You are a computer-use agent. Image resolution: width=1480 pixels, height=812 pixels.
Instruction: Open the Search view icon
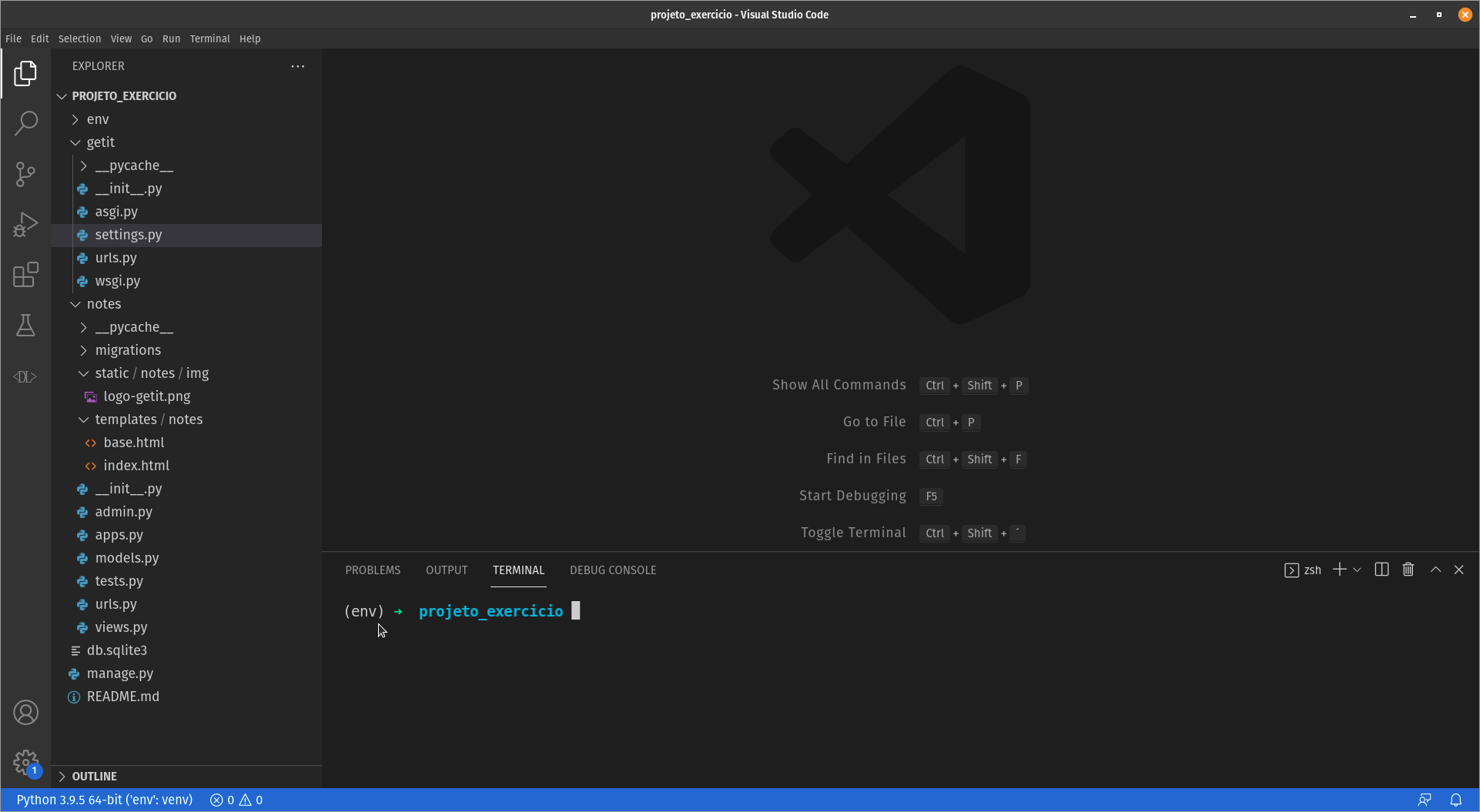coord(25,123)
